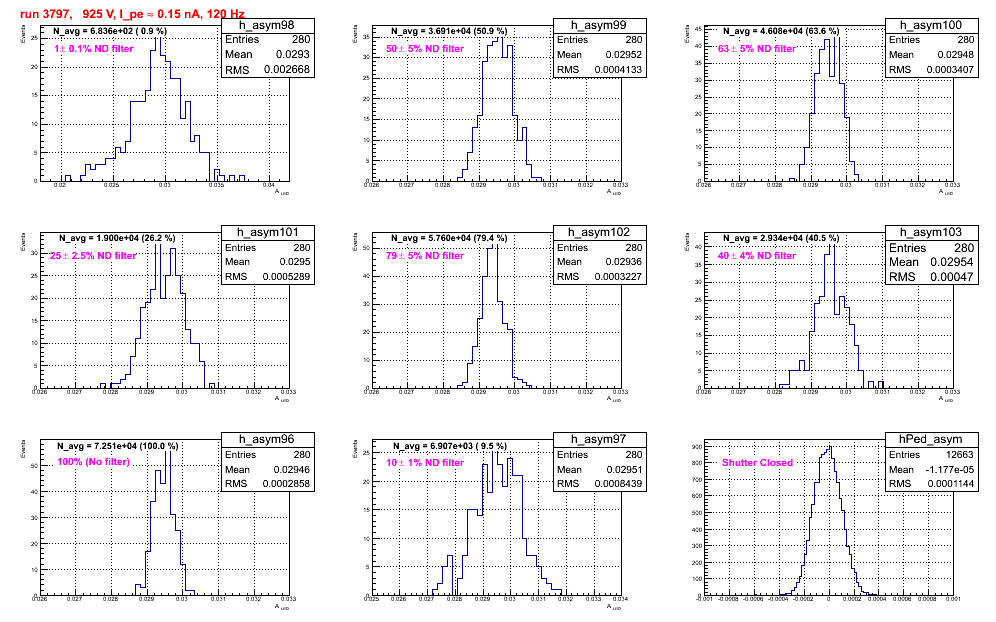This screenshot has width=996, height=622.
Task: Click Mean value 0.02952 in h_asym99
Action: click(624, 55)
